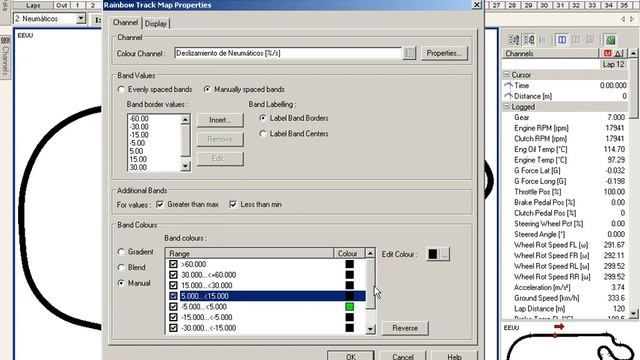Screen dimensions: 640x360
Task: Toggle the red M icon in Channels header
Action: click(x=607, y=53)
